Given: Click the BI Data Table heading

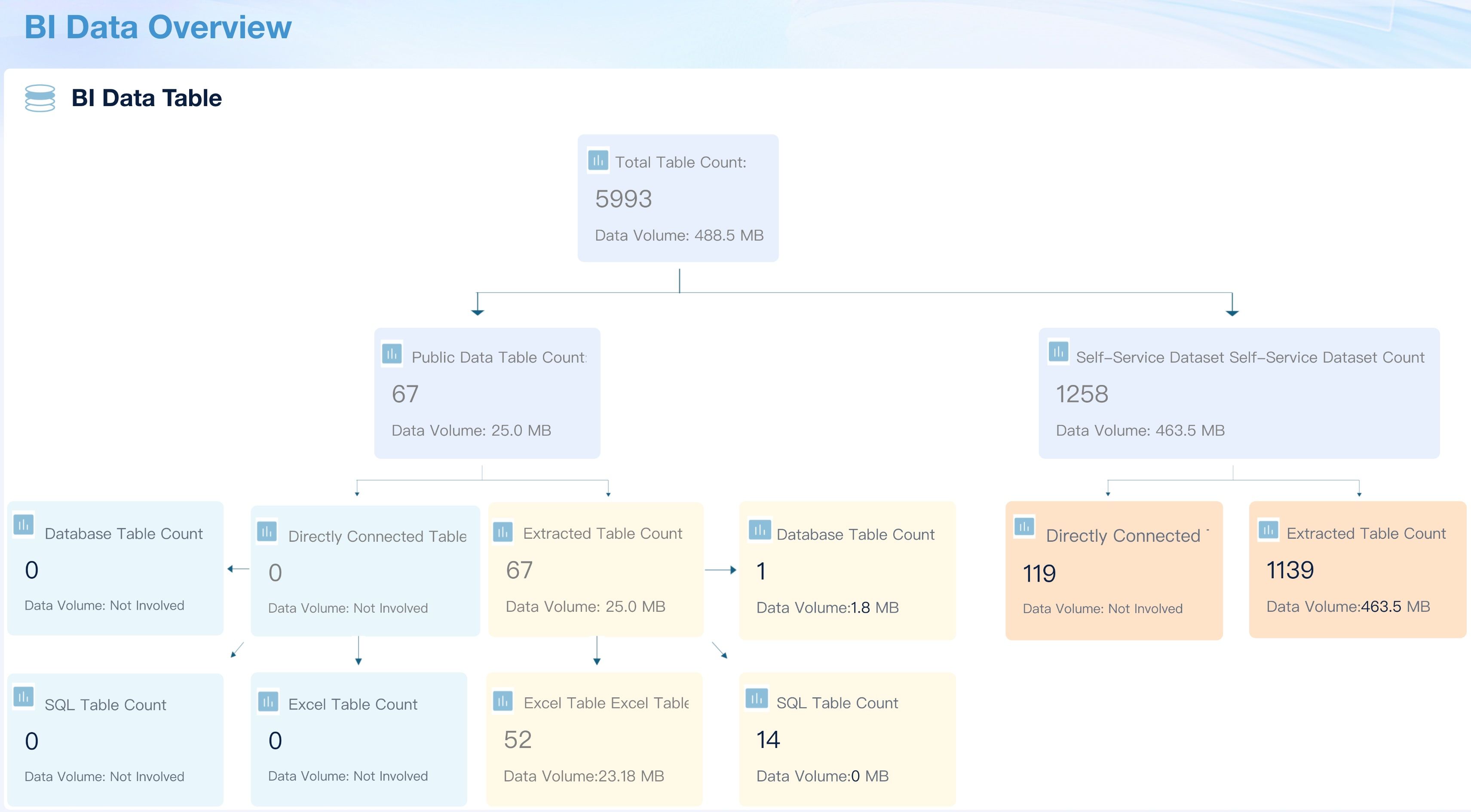Looking at the screenshot, I should 147,98.
